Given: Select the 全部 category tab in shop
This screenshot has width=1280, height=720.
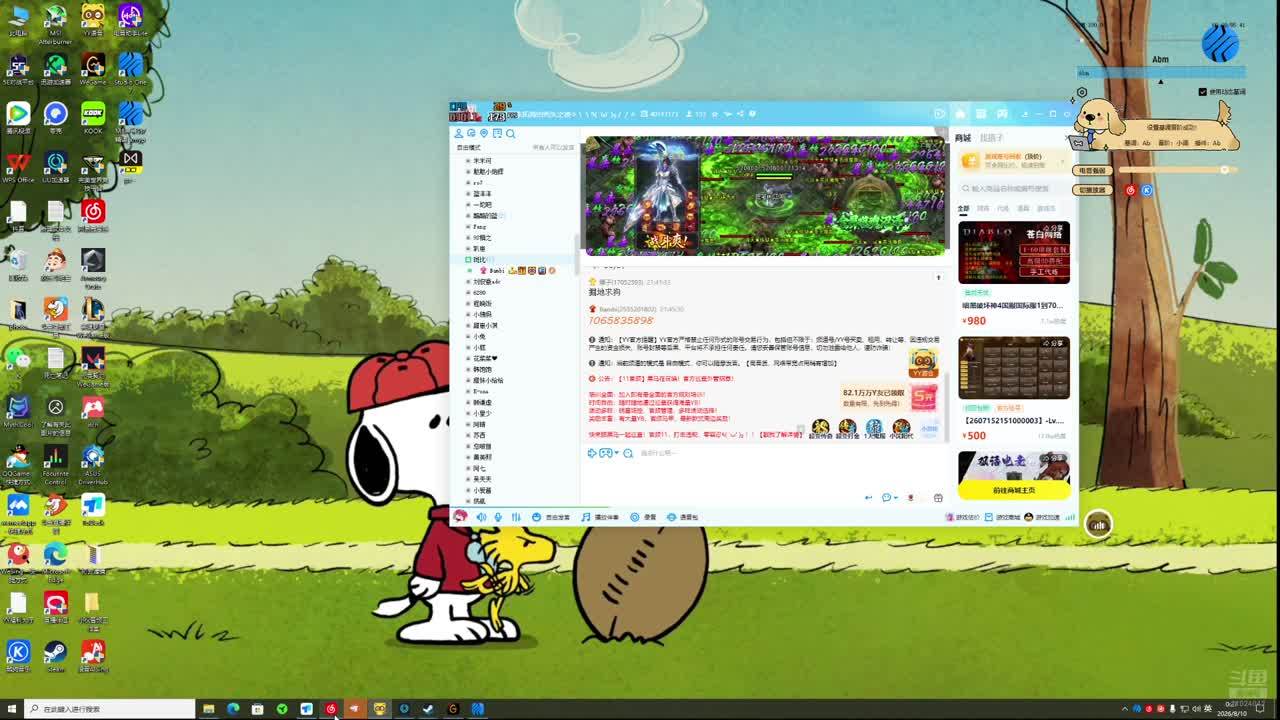Looking at the screenshot, I should [x=963, y=209].
